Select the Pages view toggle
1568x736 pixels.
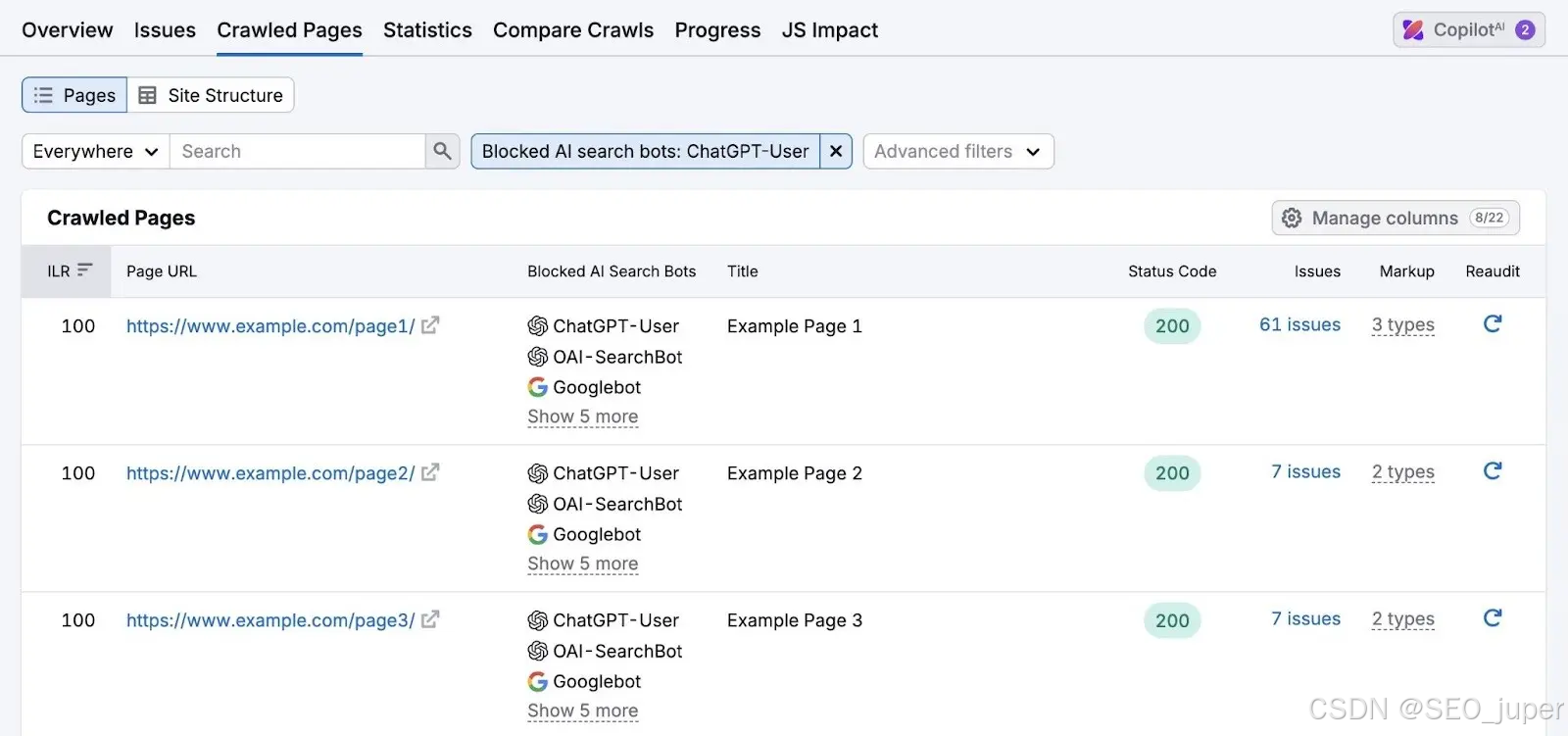tap(74, 95)
